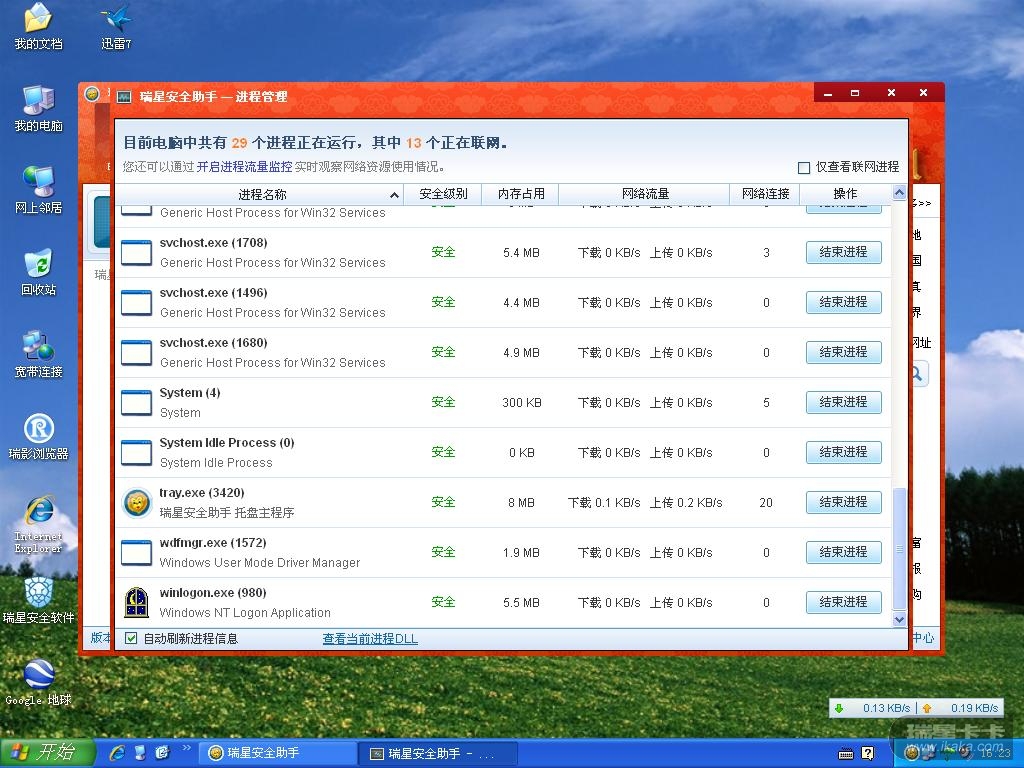End the tray.exe process
Image resolution: width=1024 pixels, height=768 pixels.
click(843, 502)
